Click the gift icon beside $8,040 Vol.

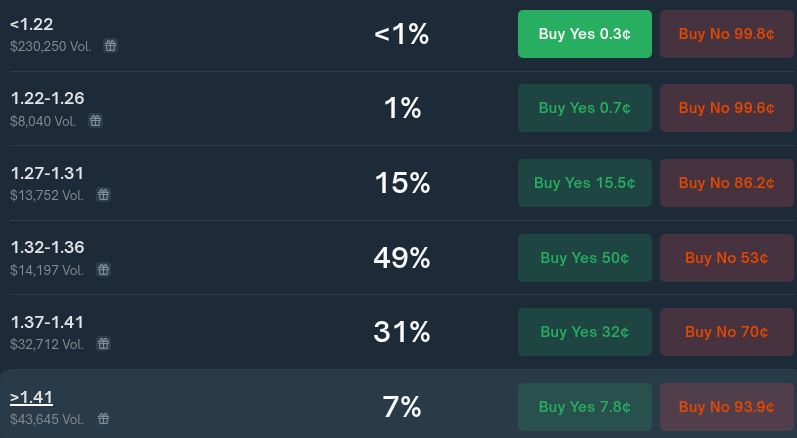(95, 121)
